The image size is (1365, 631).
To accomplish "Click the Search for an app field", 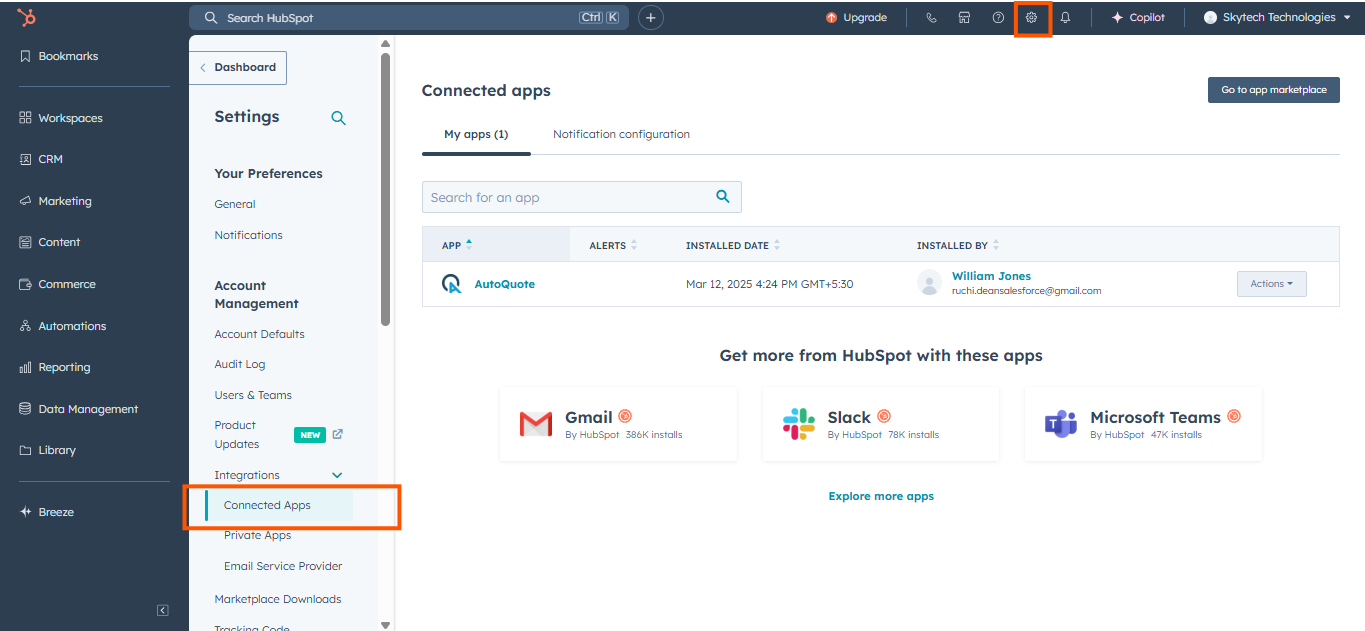I will pos(570,197).
